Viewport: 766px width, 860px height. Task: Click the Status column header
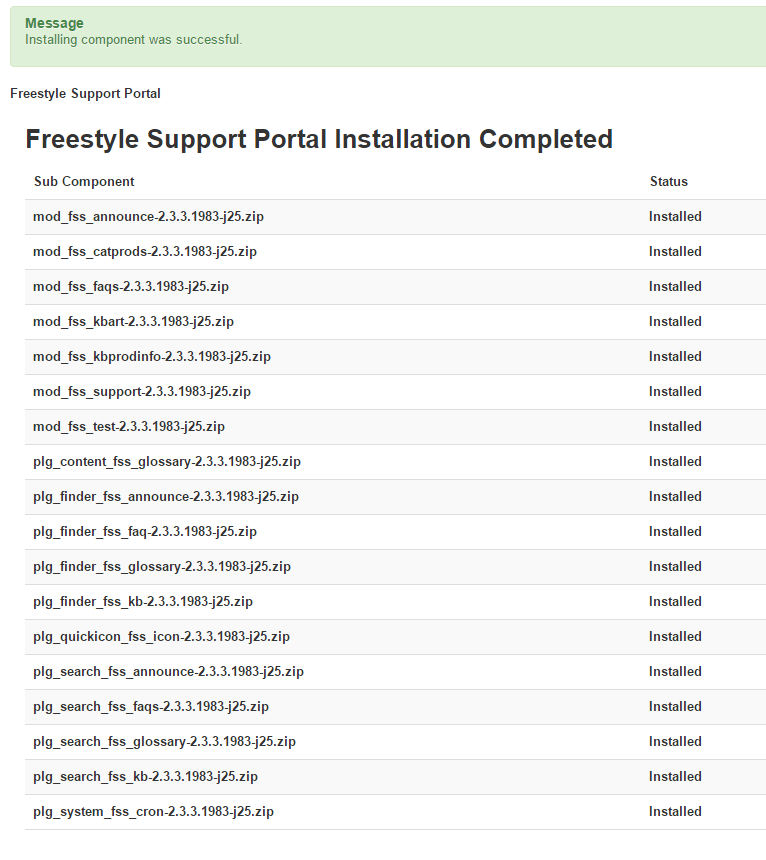tap(668, 182)
